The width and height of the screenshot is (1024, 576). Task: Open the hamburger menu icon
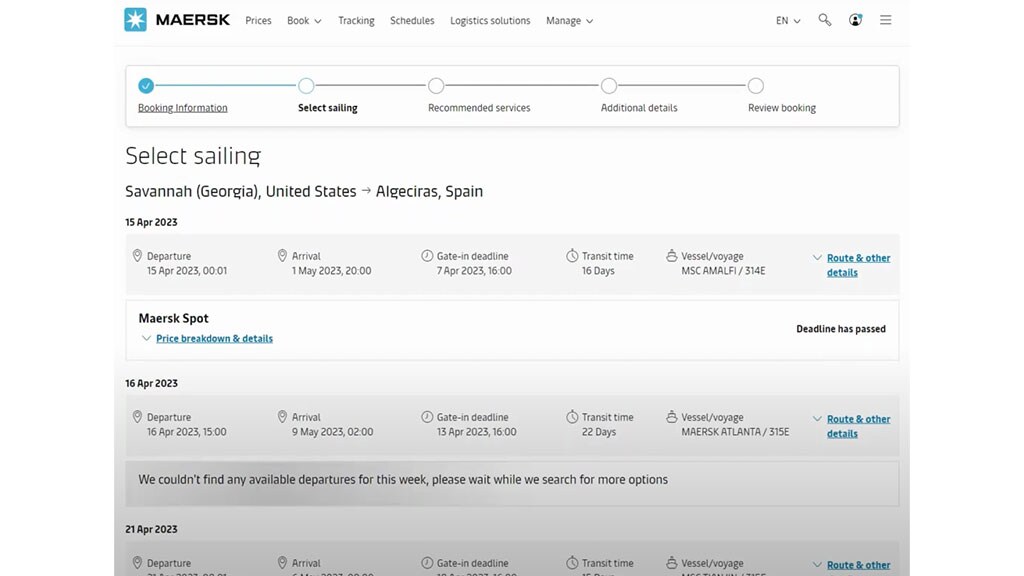(x=885, y=20)
